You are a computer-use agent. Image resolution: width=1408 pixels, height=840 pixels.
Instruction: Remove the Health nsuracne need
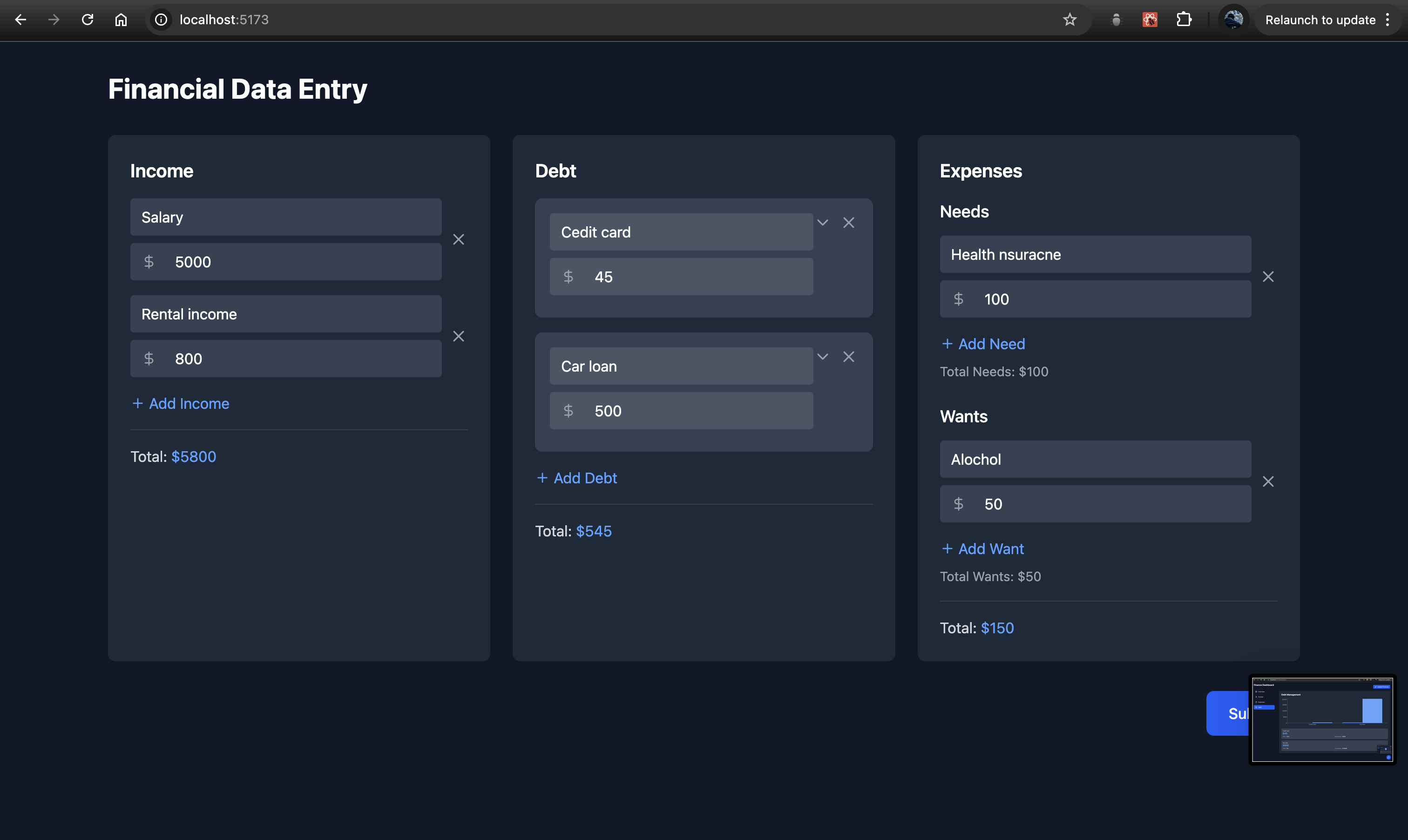[x=1268, y=277]
